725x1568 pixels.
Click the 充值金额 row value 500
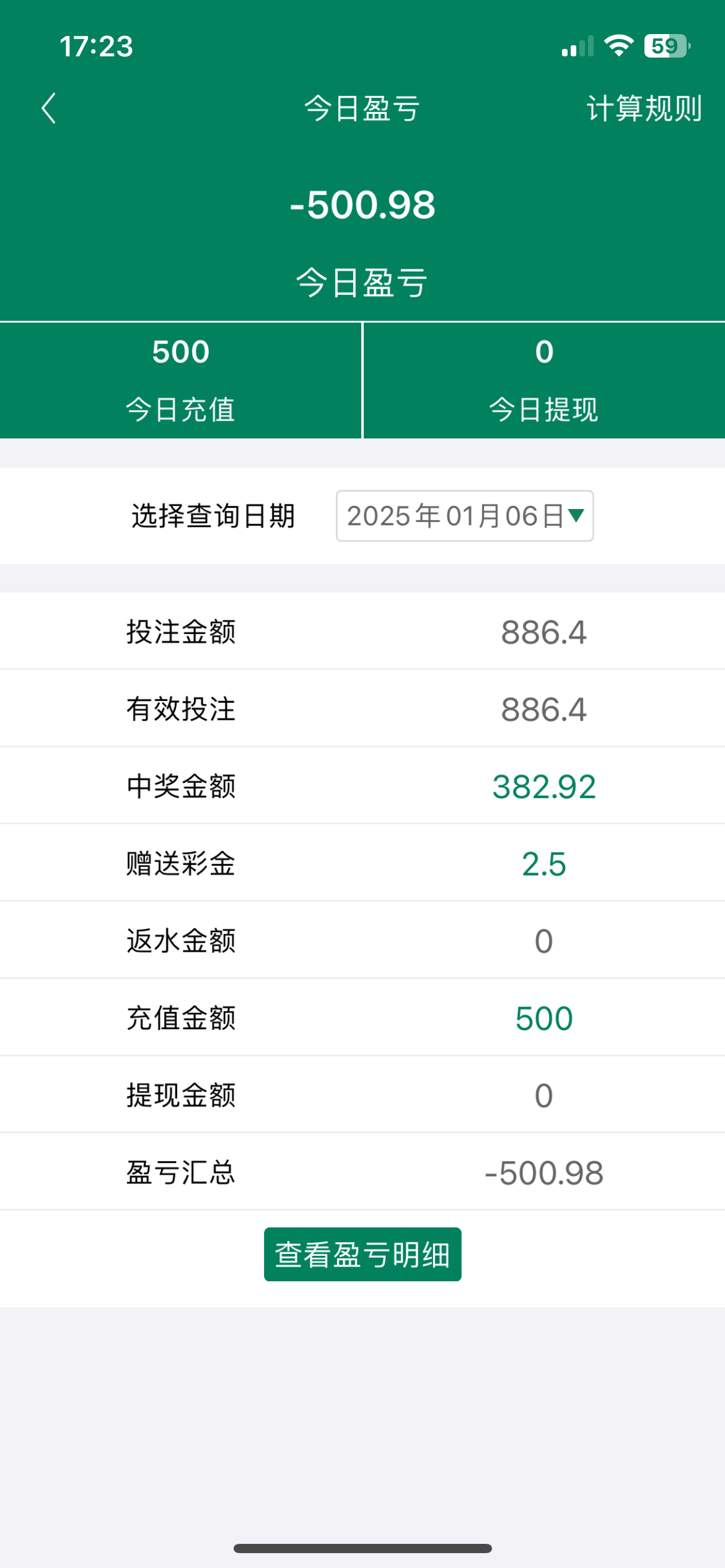click(x=543, y=1018)
